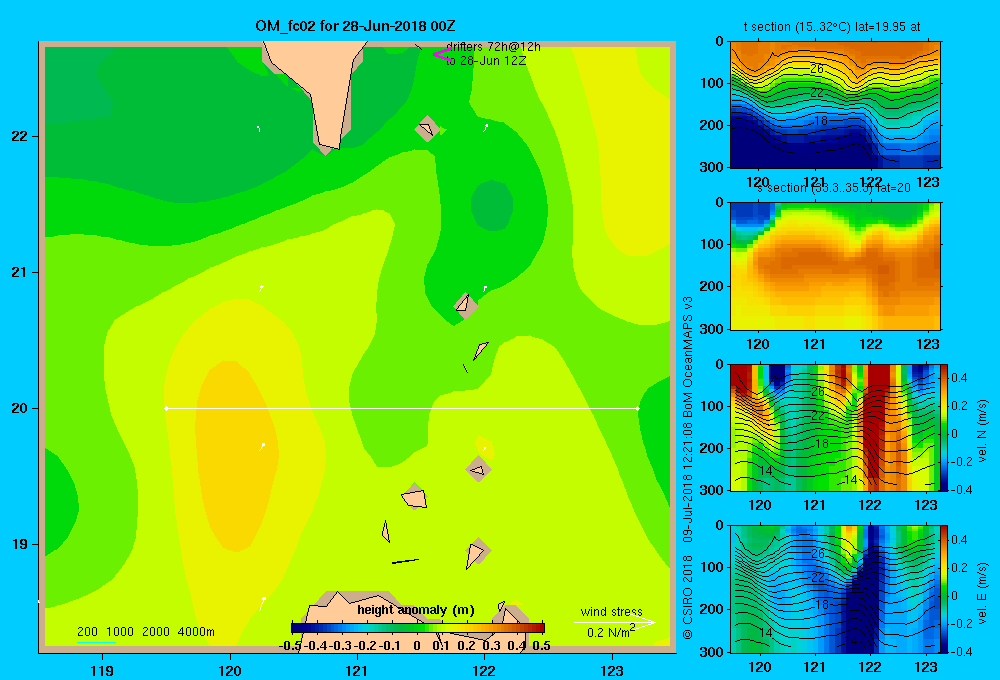
Task: Click the wind stress reference arrow
Action: pyautogui.click(x=615, y=622)
